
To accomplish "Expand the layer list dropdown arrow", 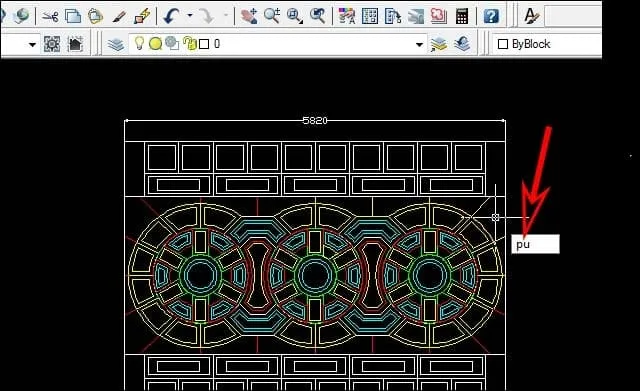I will pyautogui.click(x=419, y=44).
